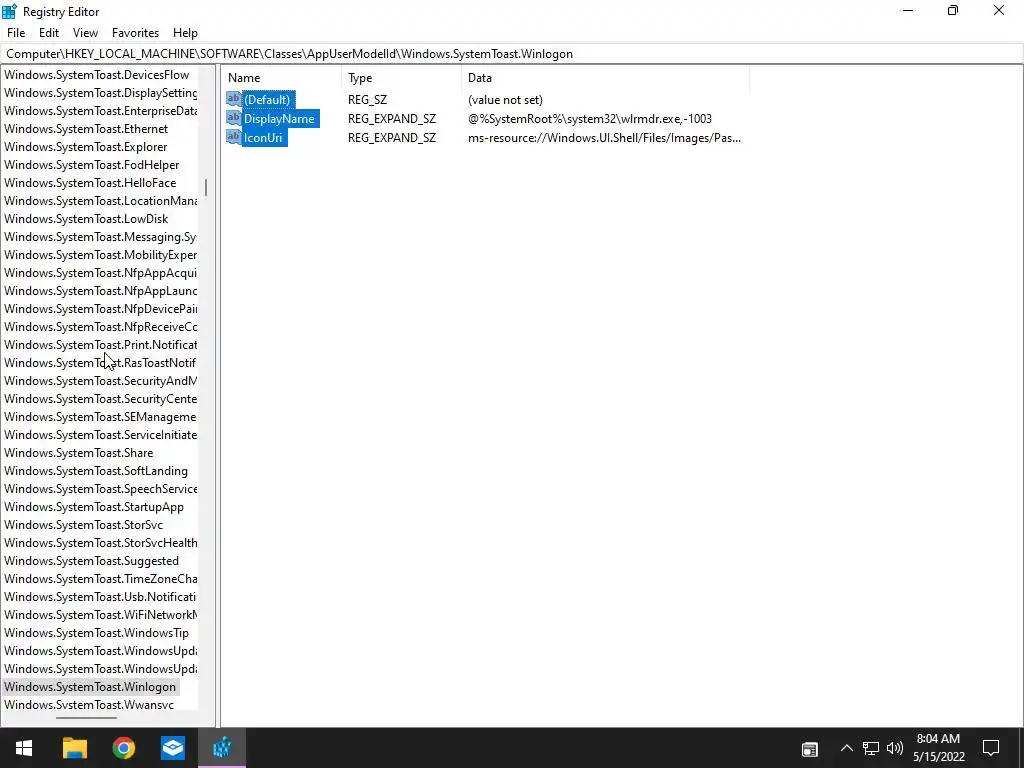This screenshot has width=1024, height=768.
Task: Select the Windows.SystemToast.Suggested key
Action: pos(91,560)
